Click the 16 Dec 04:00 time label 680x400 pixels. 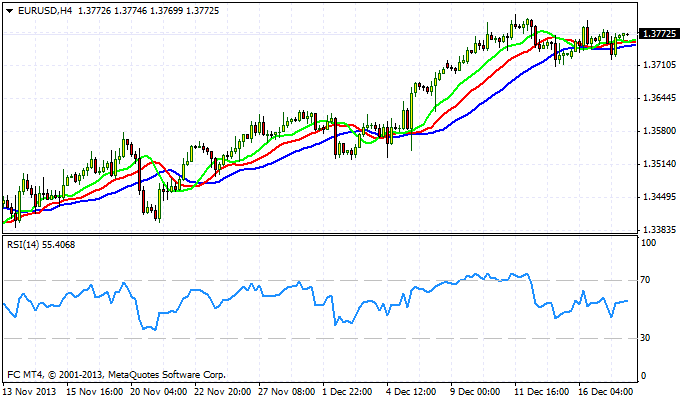tap(606, 391)
